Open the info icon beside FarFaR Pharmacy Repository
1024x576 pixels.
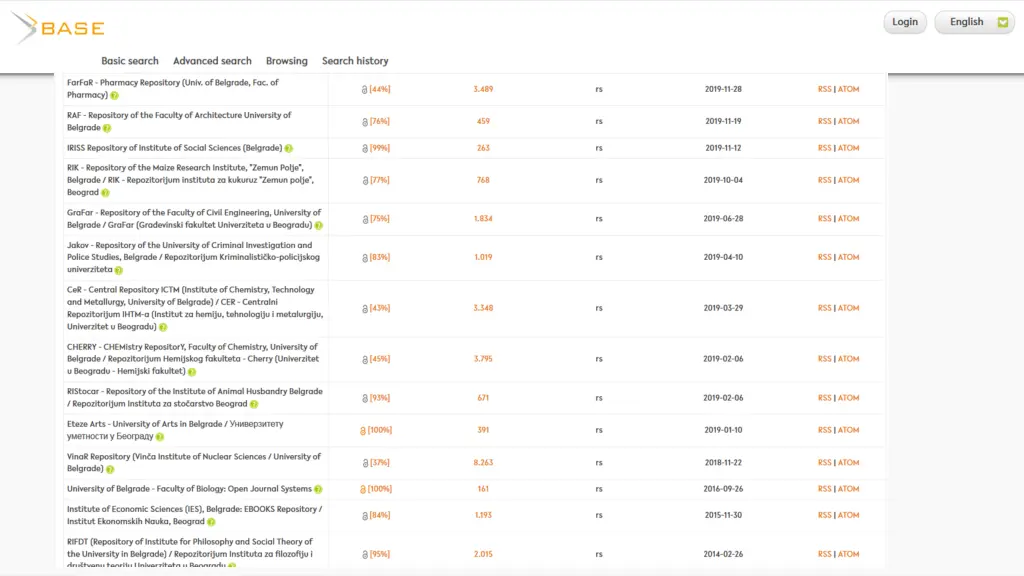pyautogui.click(x=114, y=95)
